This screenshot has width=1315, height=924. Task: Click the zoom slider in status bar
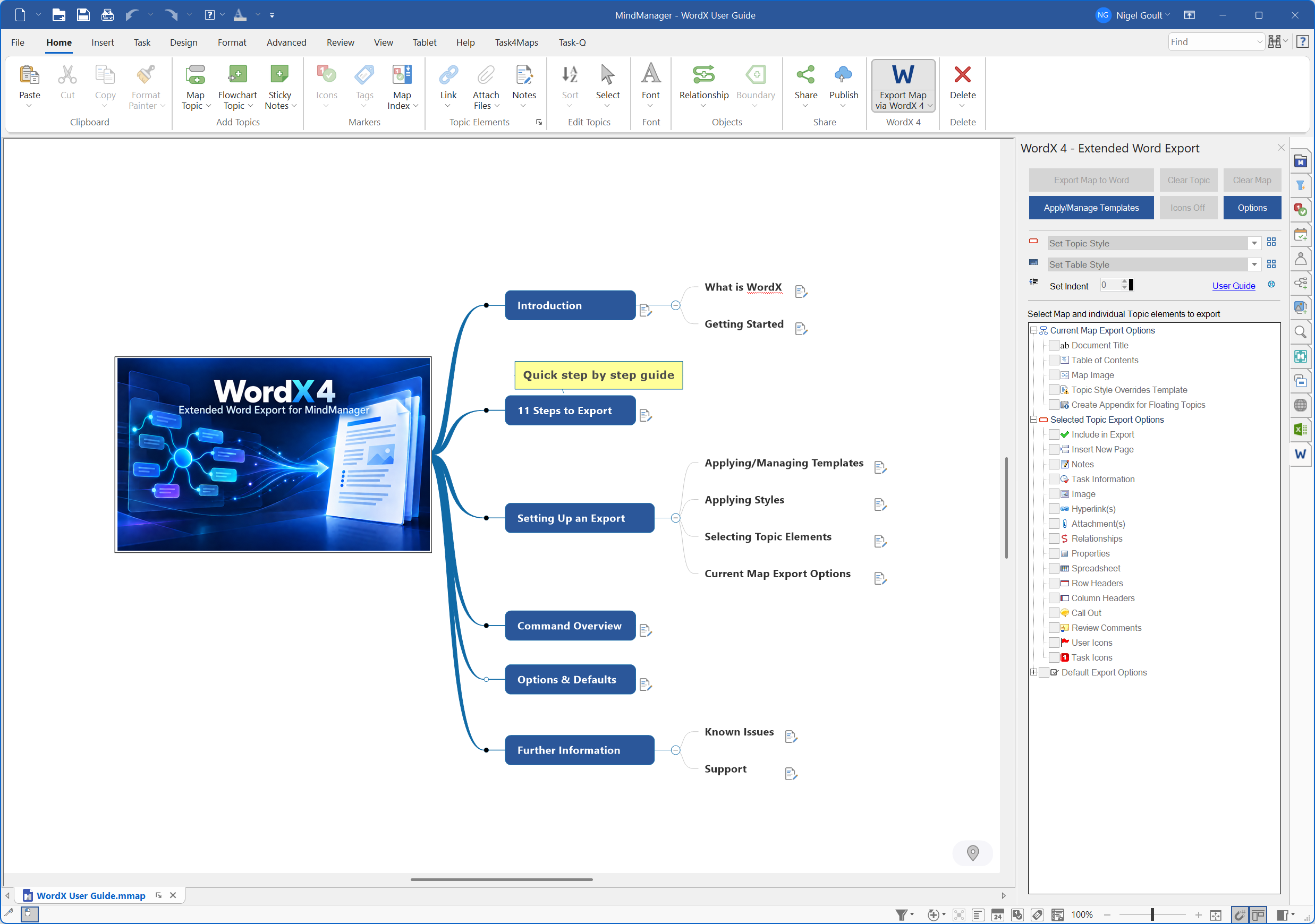coord(1152,914)
